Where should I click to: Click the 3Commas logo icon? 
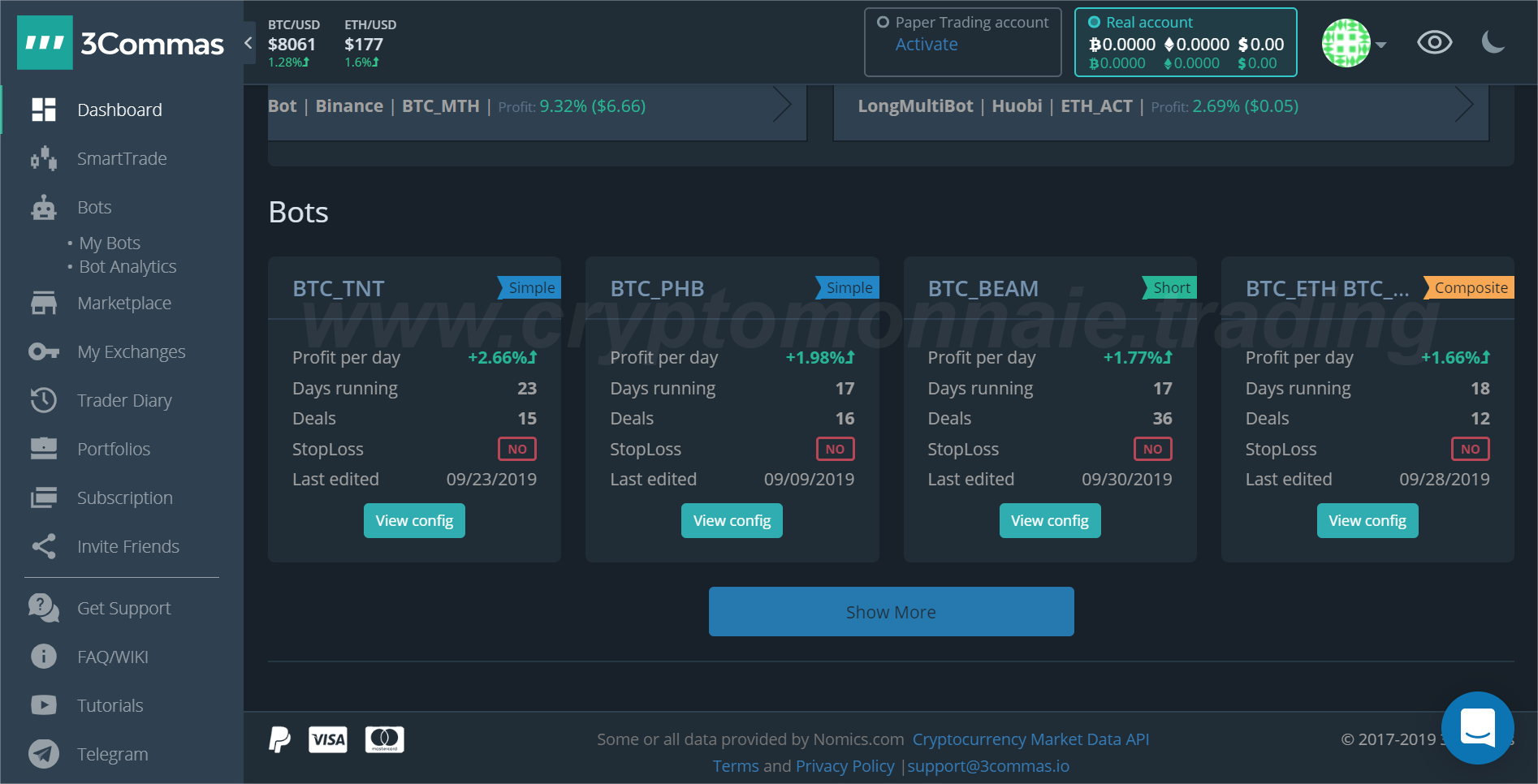pos(45,42)
